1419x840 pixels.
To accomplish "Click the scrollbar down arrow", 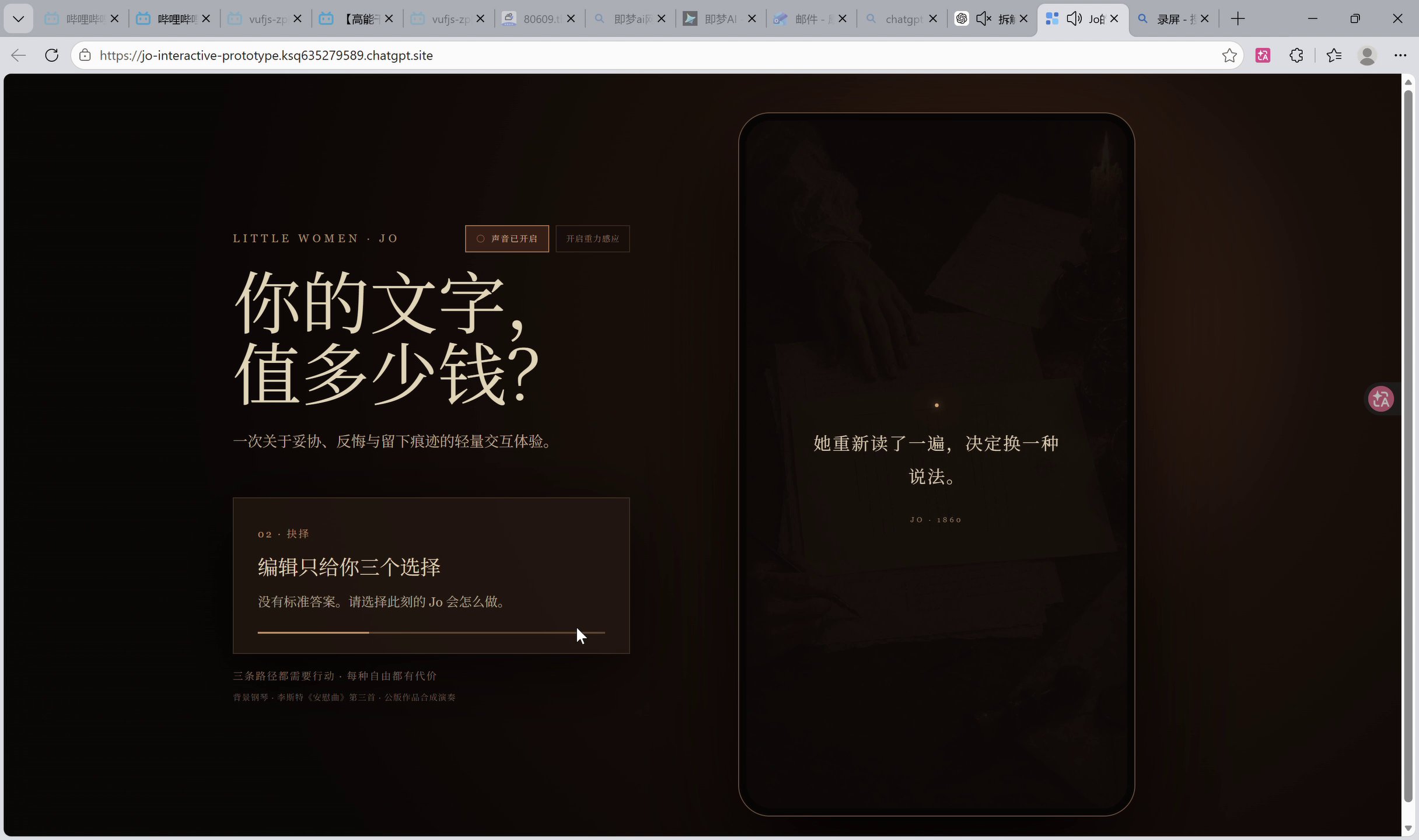I will click(1408, 828).
